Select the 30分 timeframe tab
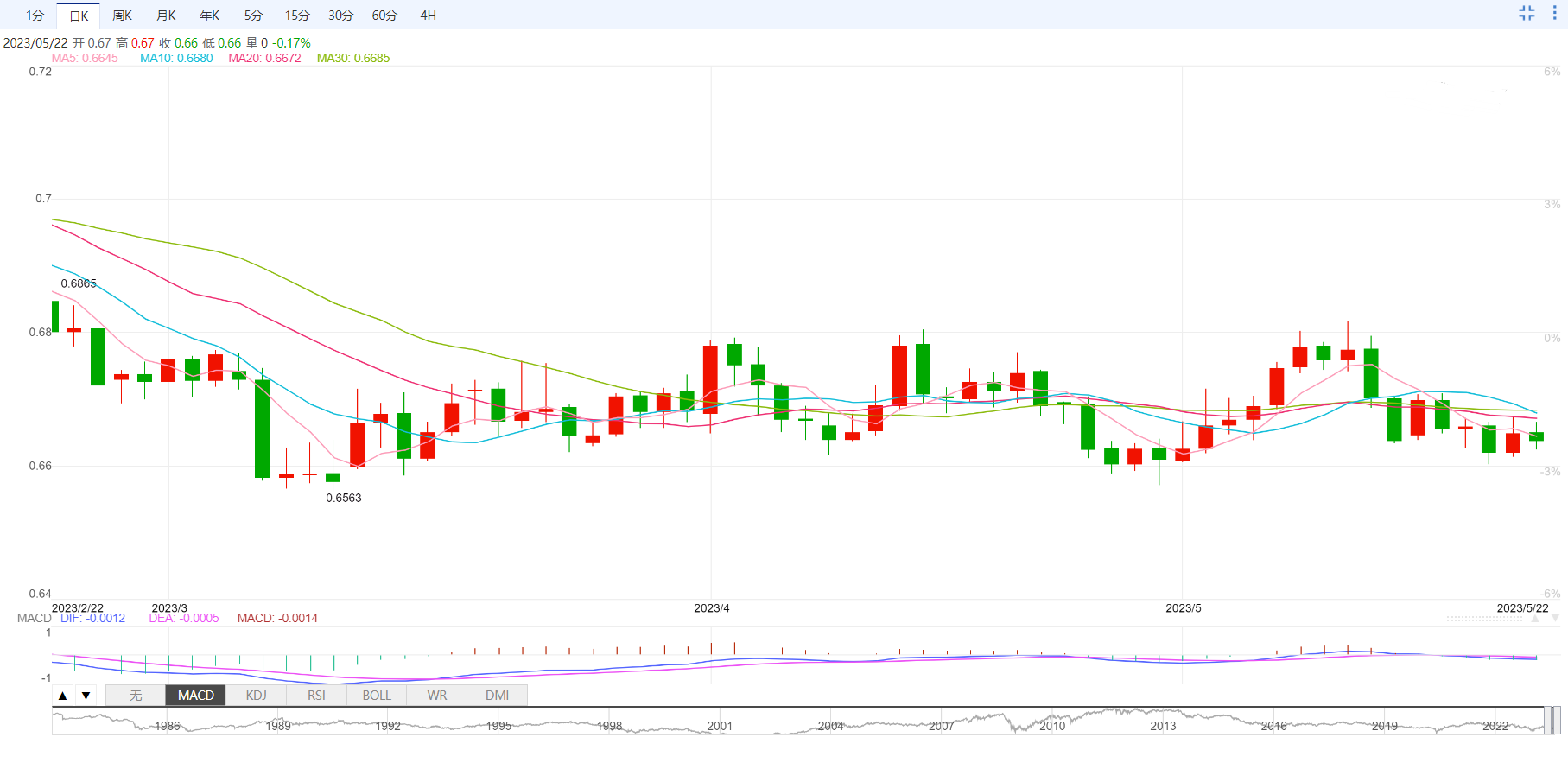The width and height of the screenshot is (1568, 763). tap(340, 16)
